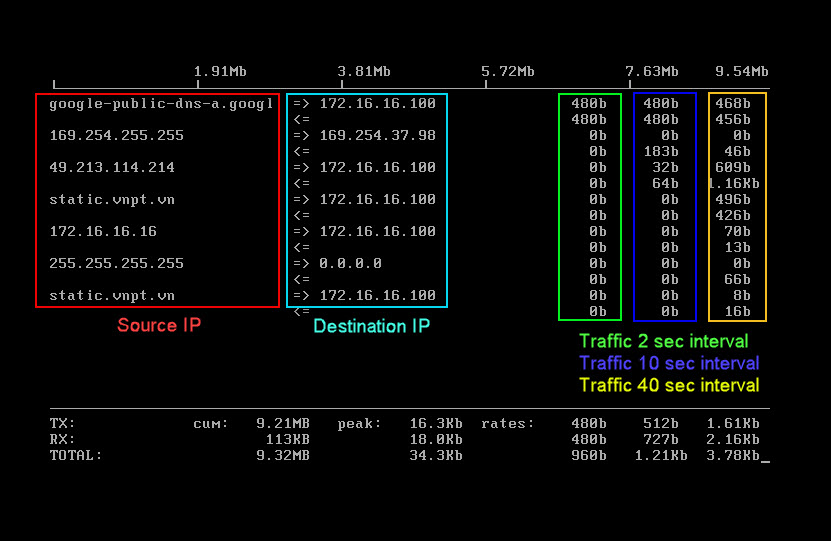Select host 255.255.255.255
Screen dimensions: 831x541
[x=117, y=263]
